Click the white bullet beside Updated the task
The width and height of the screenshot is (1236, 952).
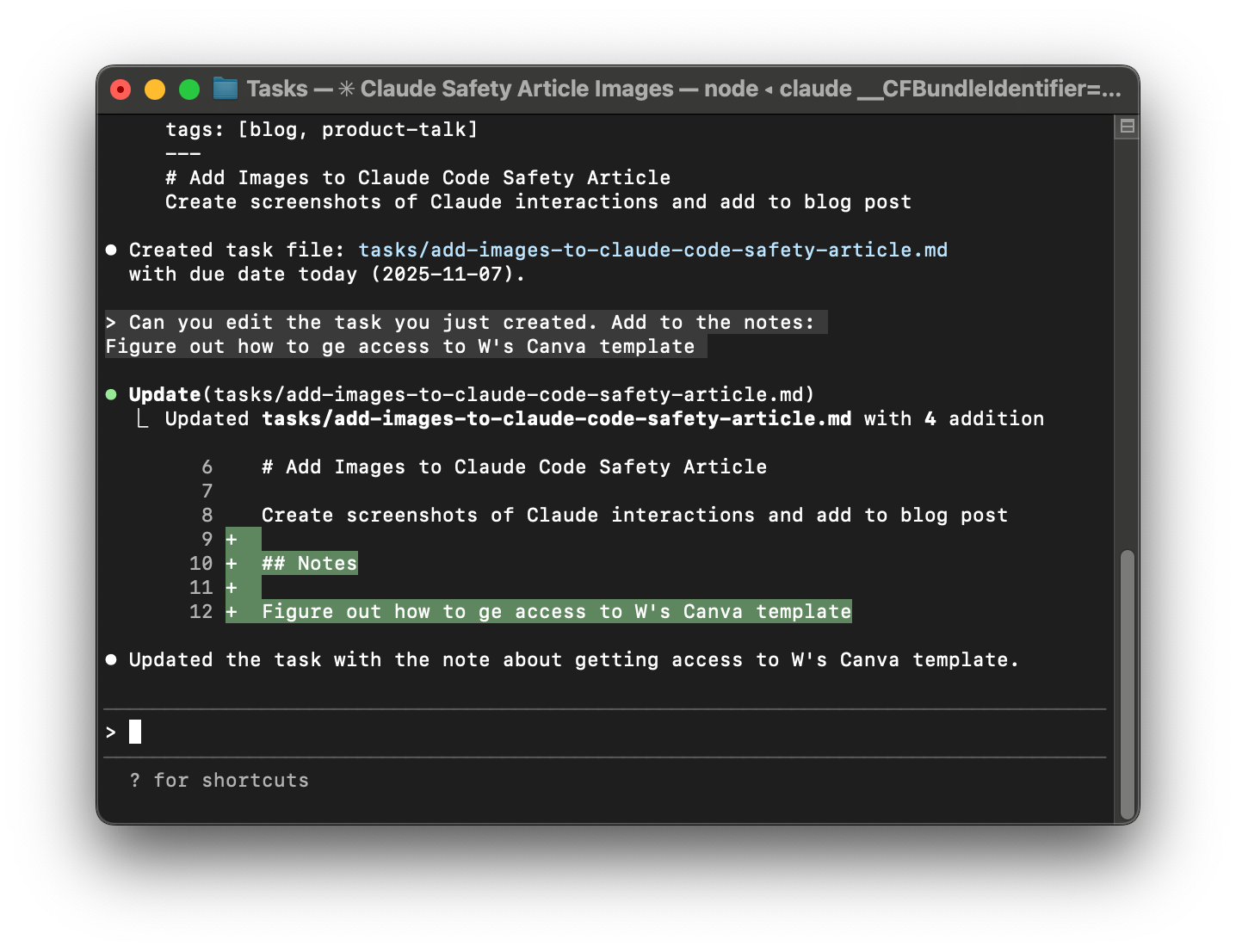111,659
